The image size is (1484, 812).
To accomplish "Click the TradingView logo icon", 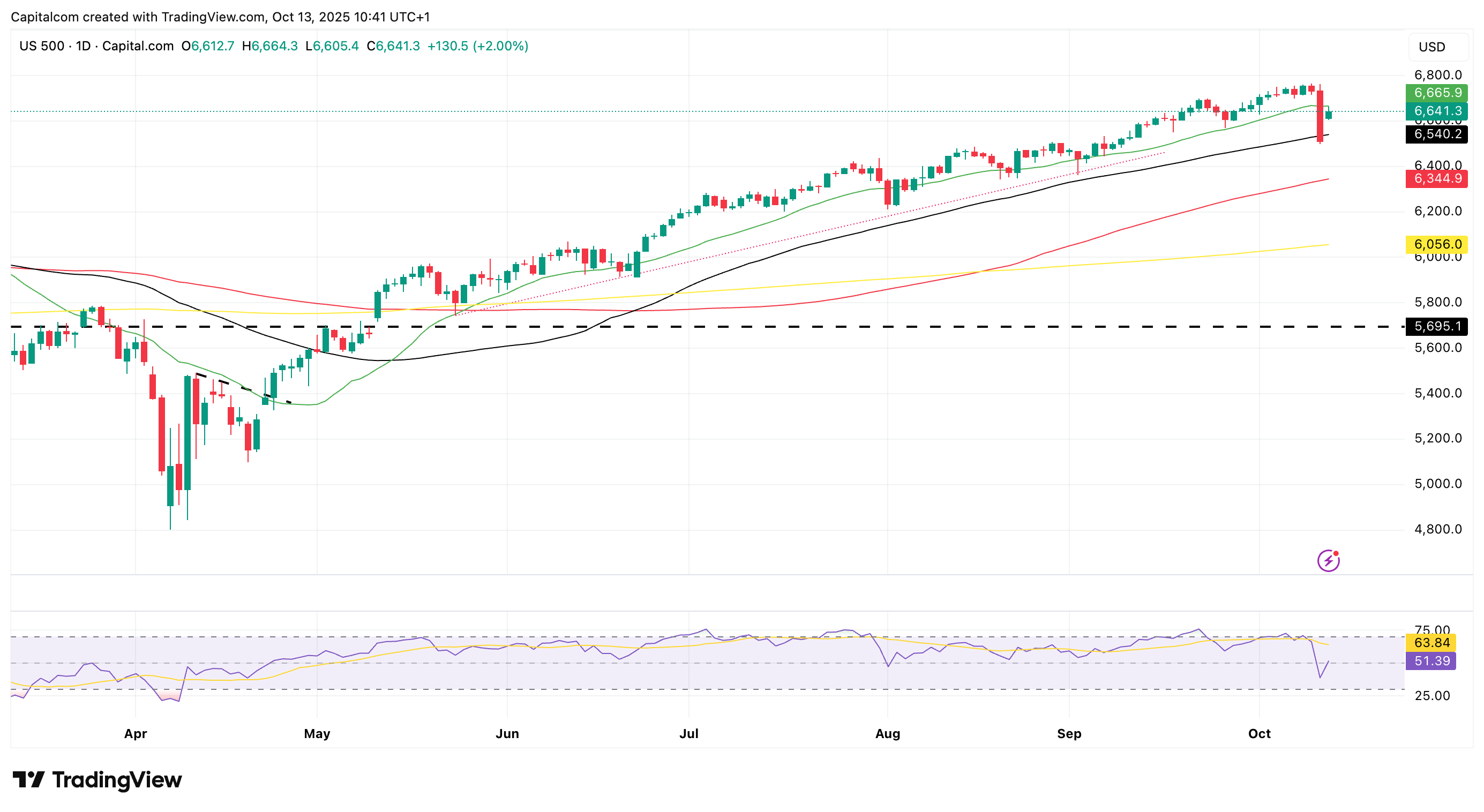I will tap(28, 780).
